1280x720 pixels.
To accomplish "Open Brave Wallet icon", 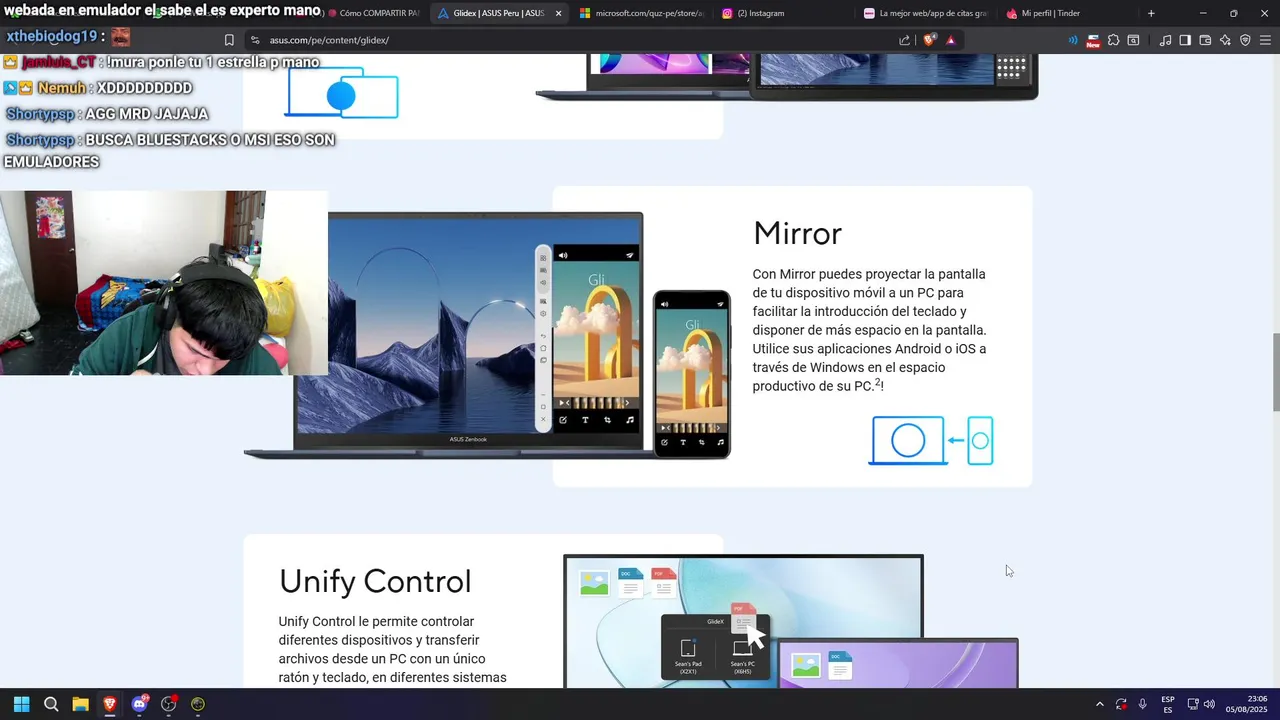I will [1205, 40].
